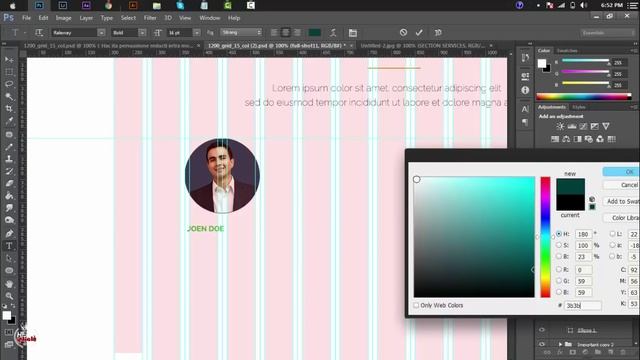This screenshot has width=640, height=360.
Task: Open the Essentials workspace dropdown
Action: tap(607, 33)
